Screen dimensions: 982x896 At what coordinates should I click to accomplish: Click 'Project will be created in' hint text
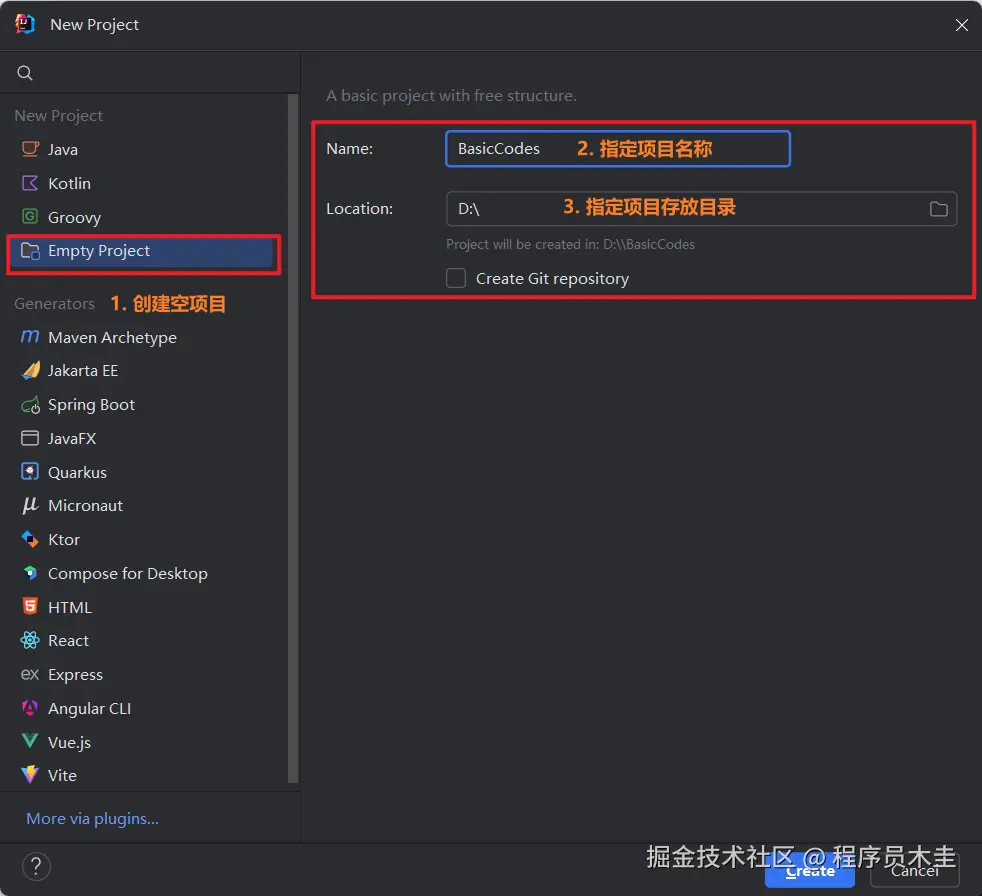(570, 244)
